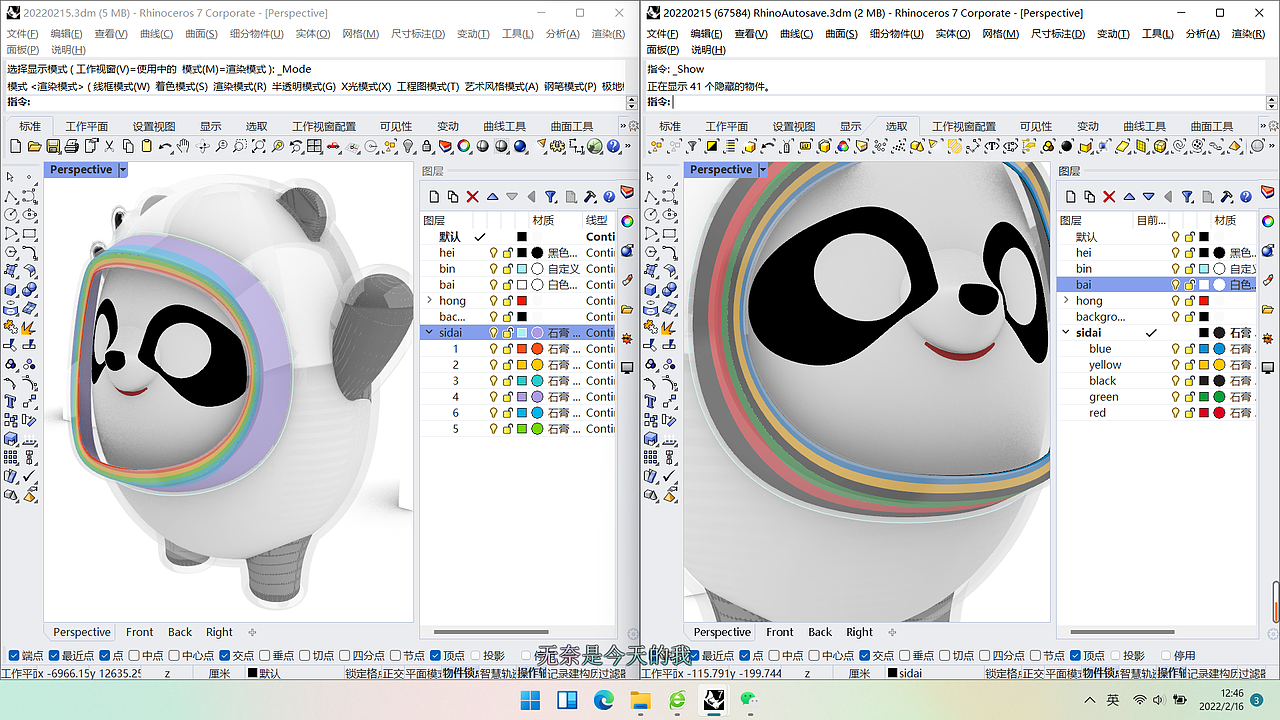Toggle 交点 osnap checkbox in right window
The height and width of the screenshot is (720, 1280).
pos(865,656)
